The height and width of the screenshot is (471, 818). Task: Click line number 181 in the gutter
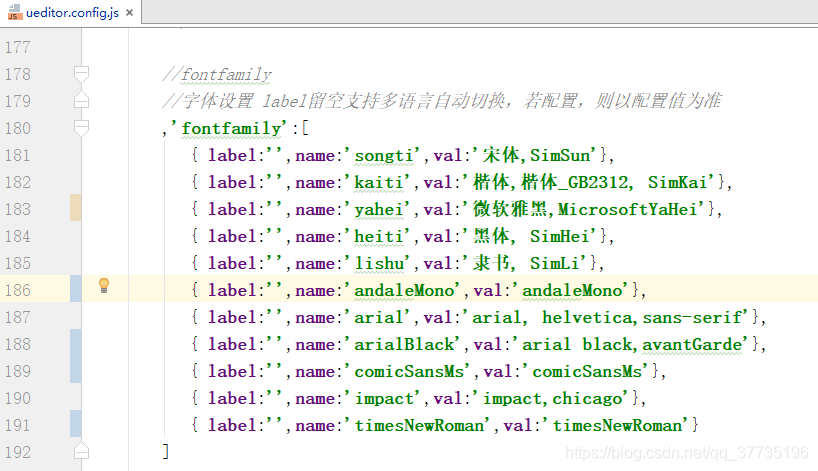(17, 155)
